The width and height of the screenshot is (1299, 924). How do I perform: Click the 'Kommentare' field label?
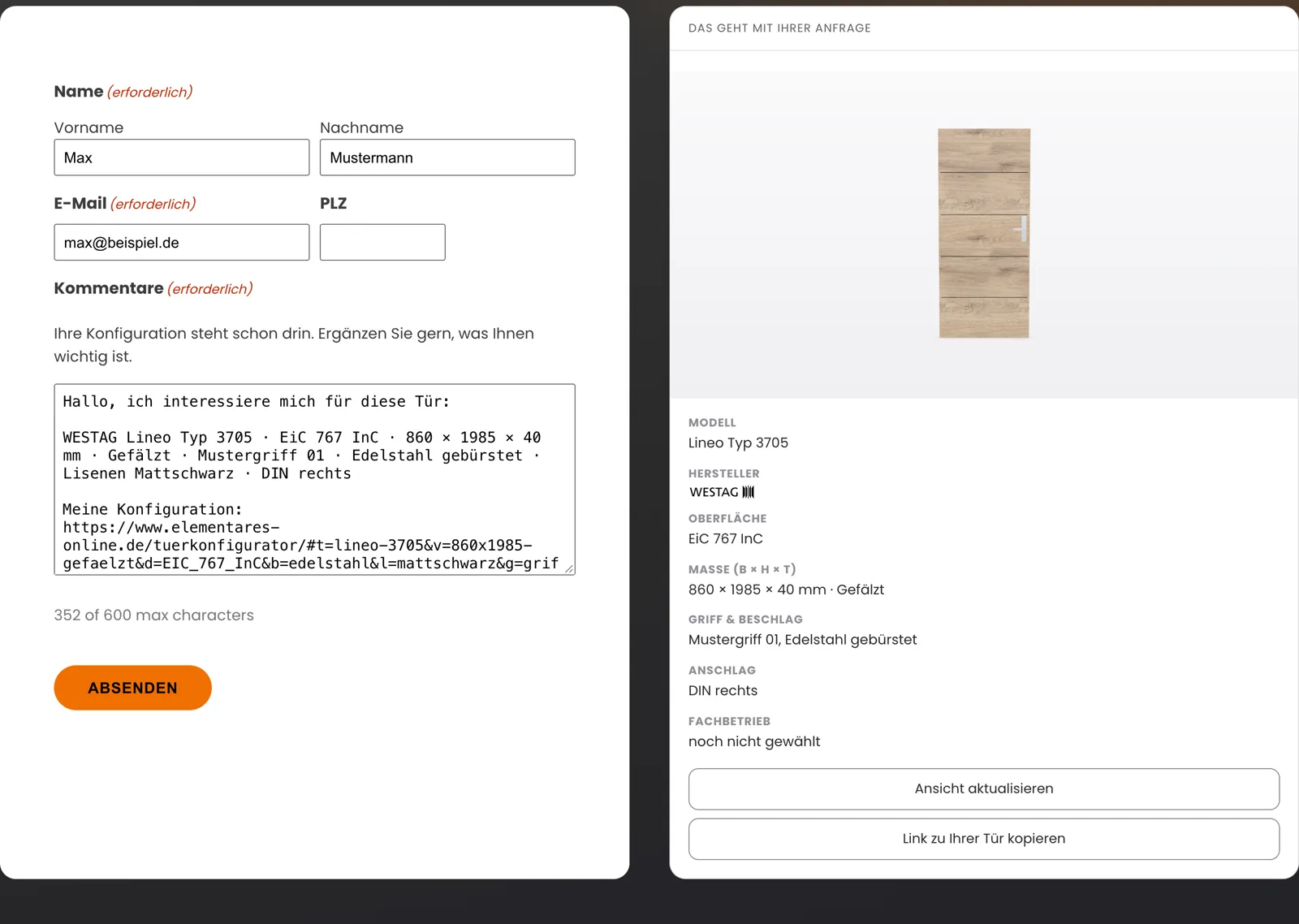coord(109,288)
